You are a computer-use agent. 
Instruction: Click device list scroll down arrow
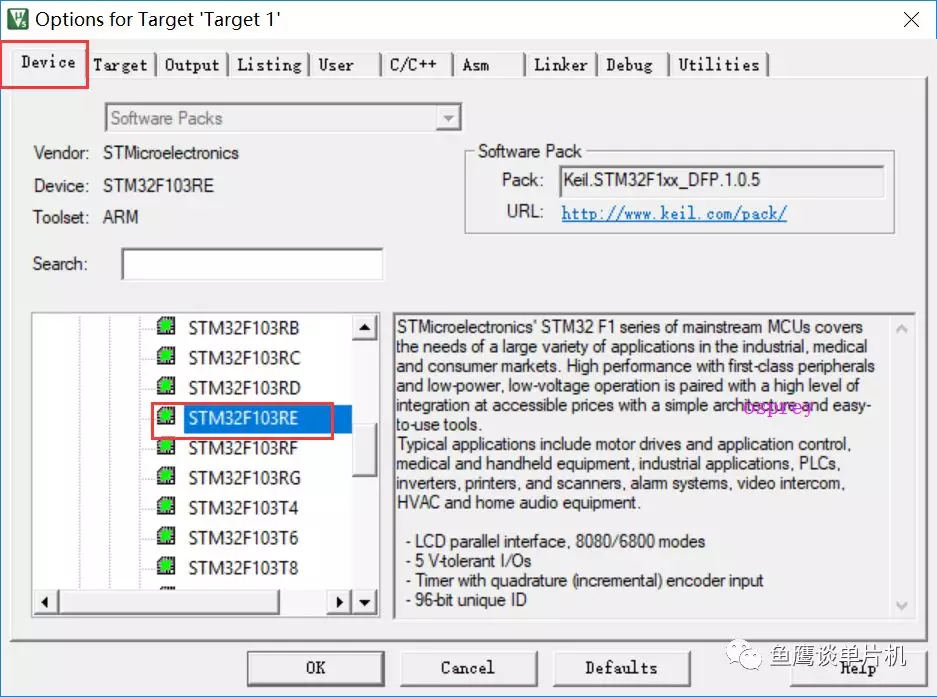pyautogui.click(x=365, y=602)
